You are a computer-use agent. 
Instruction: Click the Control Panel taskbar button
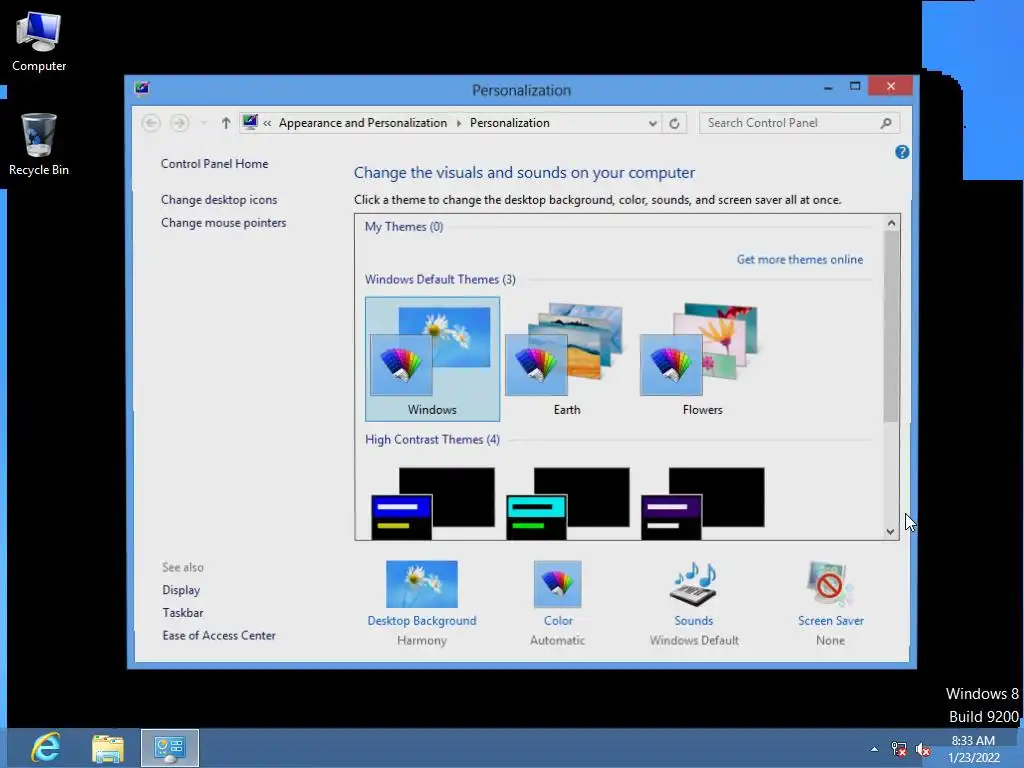(170, 748)
